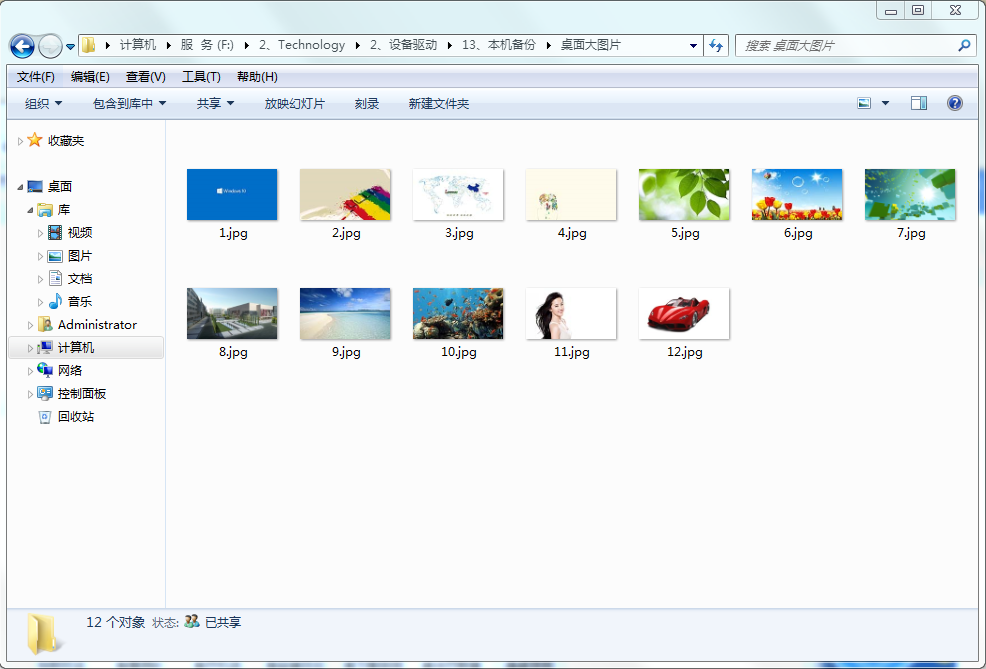Click in the search input field
This screenshot has width=986, height=669.
(x=845, y=46)
